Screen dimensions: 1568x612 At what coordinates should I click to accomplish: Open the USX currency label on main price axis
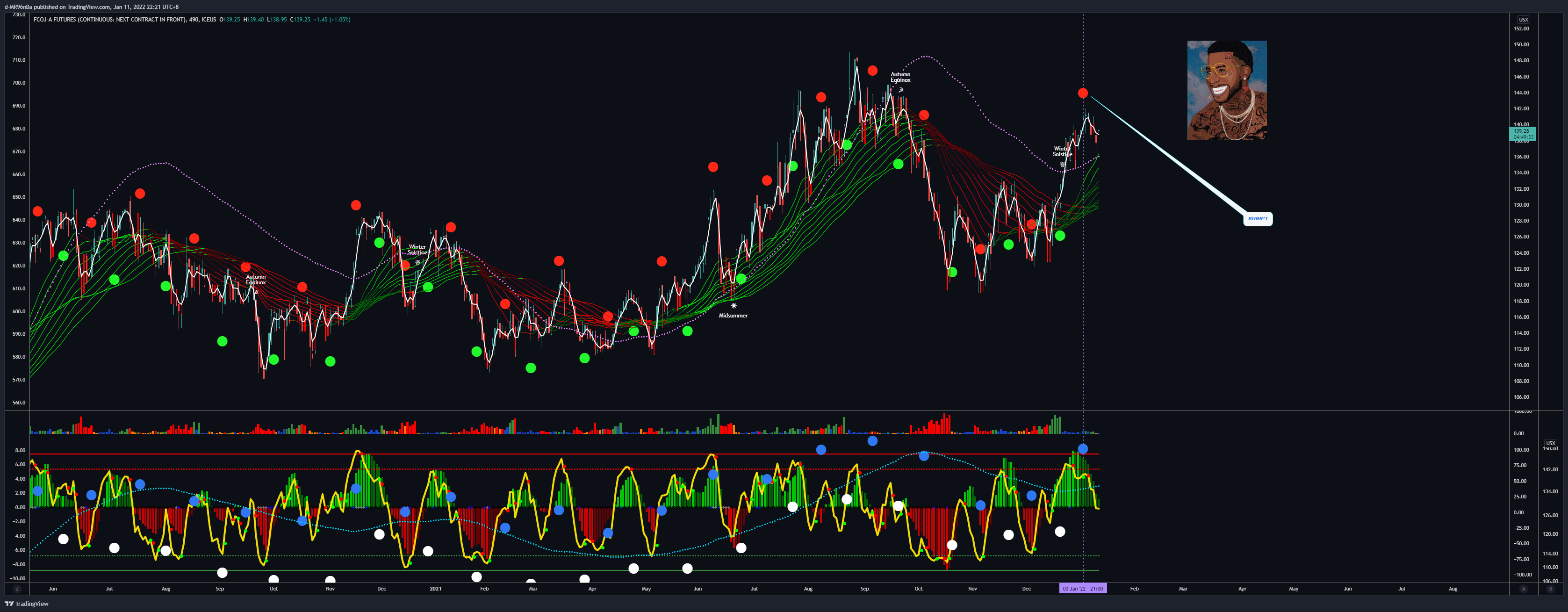tap(1523, 20)
